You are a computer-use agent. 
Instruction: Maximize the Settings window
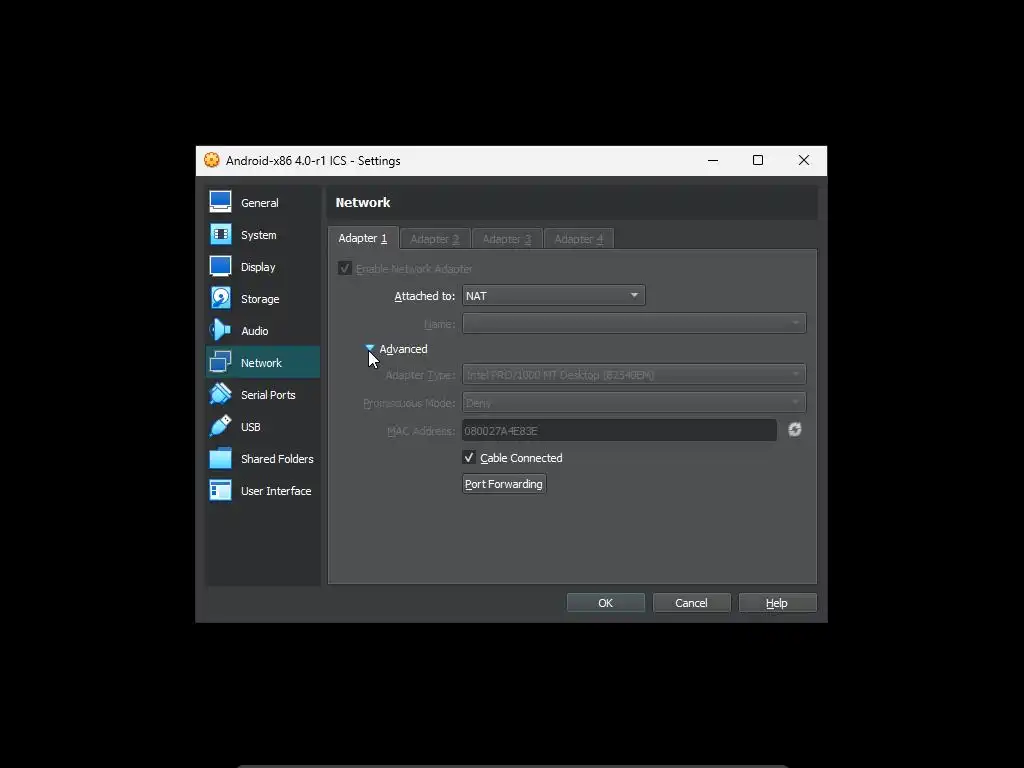coord(758,160)
